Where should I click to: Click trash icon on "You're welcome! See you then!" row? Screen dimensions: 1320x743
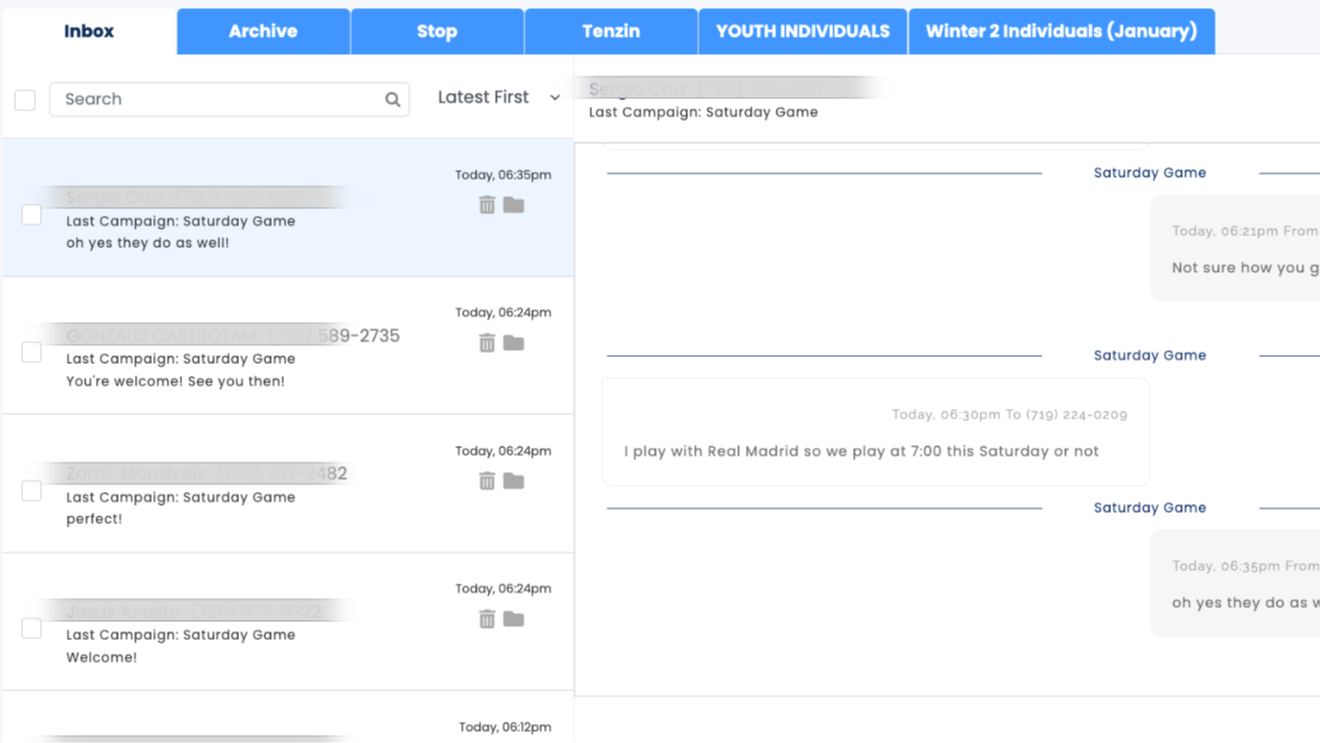[487, 343]
